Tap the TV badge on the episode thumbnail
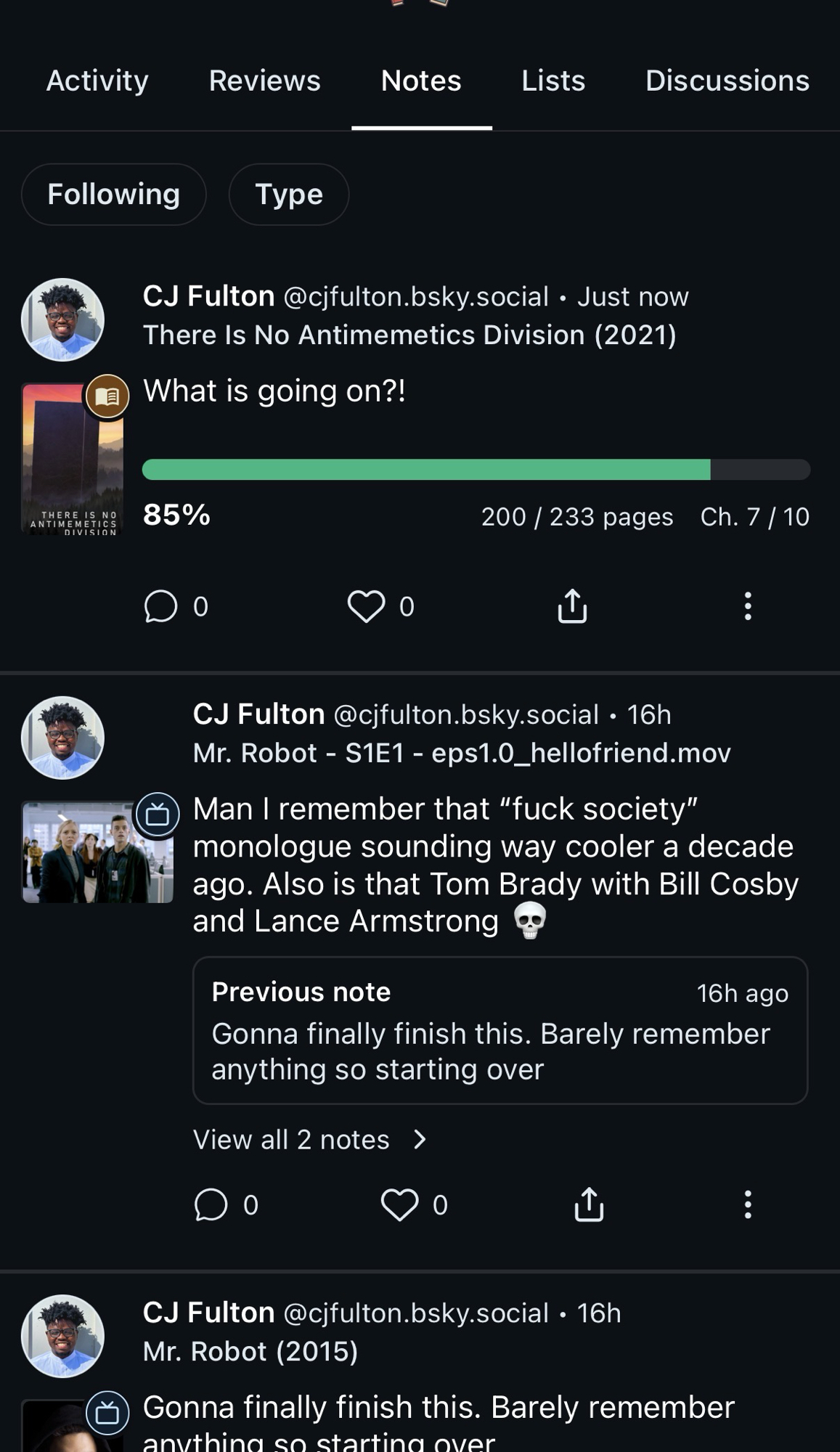 (x=158, y=815)
